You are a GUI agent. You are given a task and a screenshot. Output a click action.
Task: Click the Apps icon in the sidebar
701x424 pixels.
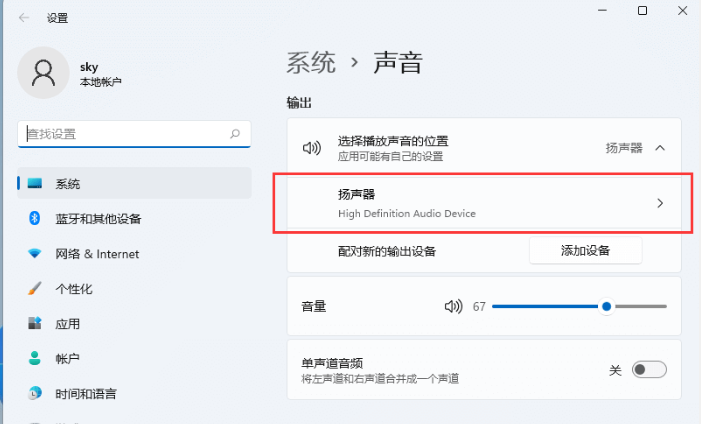click(34, 323)
